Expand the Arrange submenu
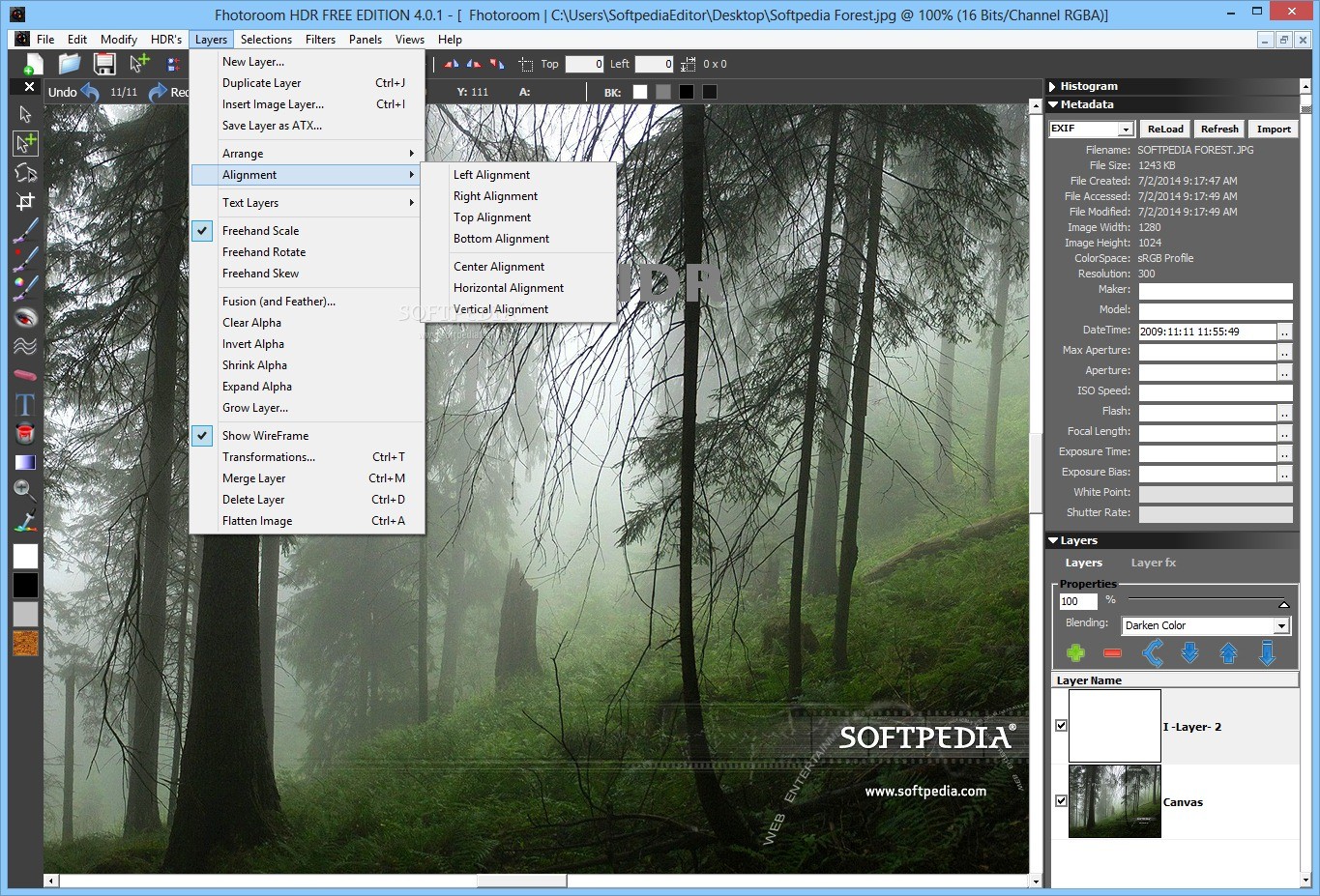This screenshot has width=1320, height=896. point(307,154)
